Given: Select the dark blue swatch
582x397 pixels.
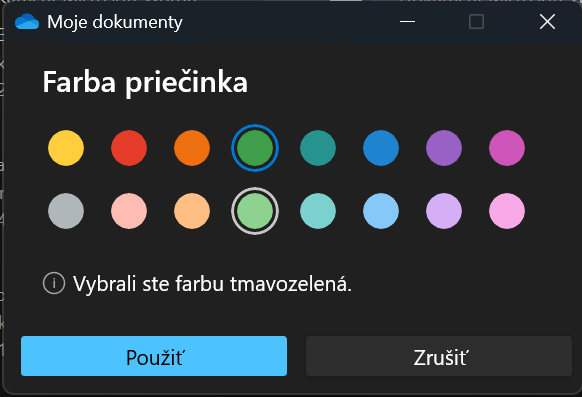Looking at the screenshot, I should tap(381, 148).
